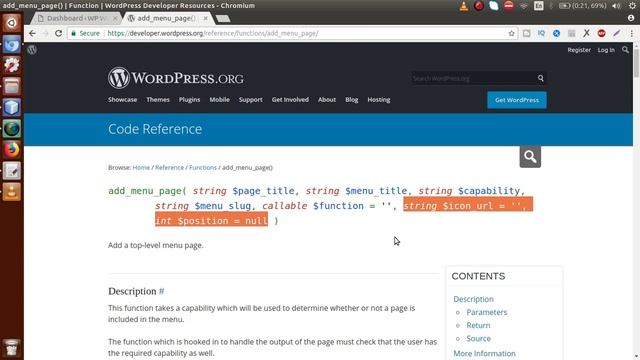
Task: Click the # anchor beside Description heading
Action: (162, 291)
